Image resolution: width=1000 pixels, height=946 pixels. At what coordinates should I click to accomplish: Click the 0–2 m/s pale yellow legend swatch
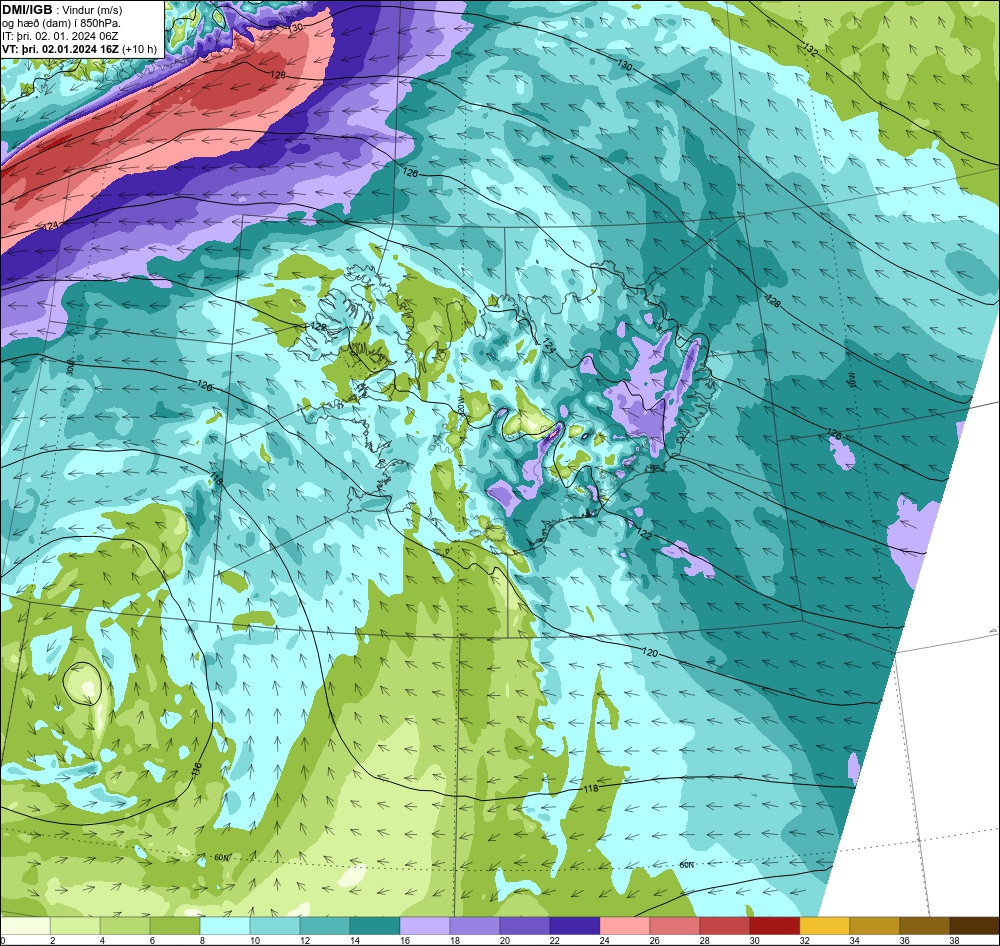[x=25, y=926]
